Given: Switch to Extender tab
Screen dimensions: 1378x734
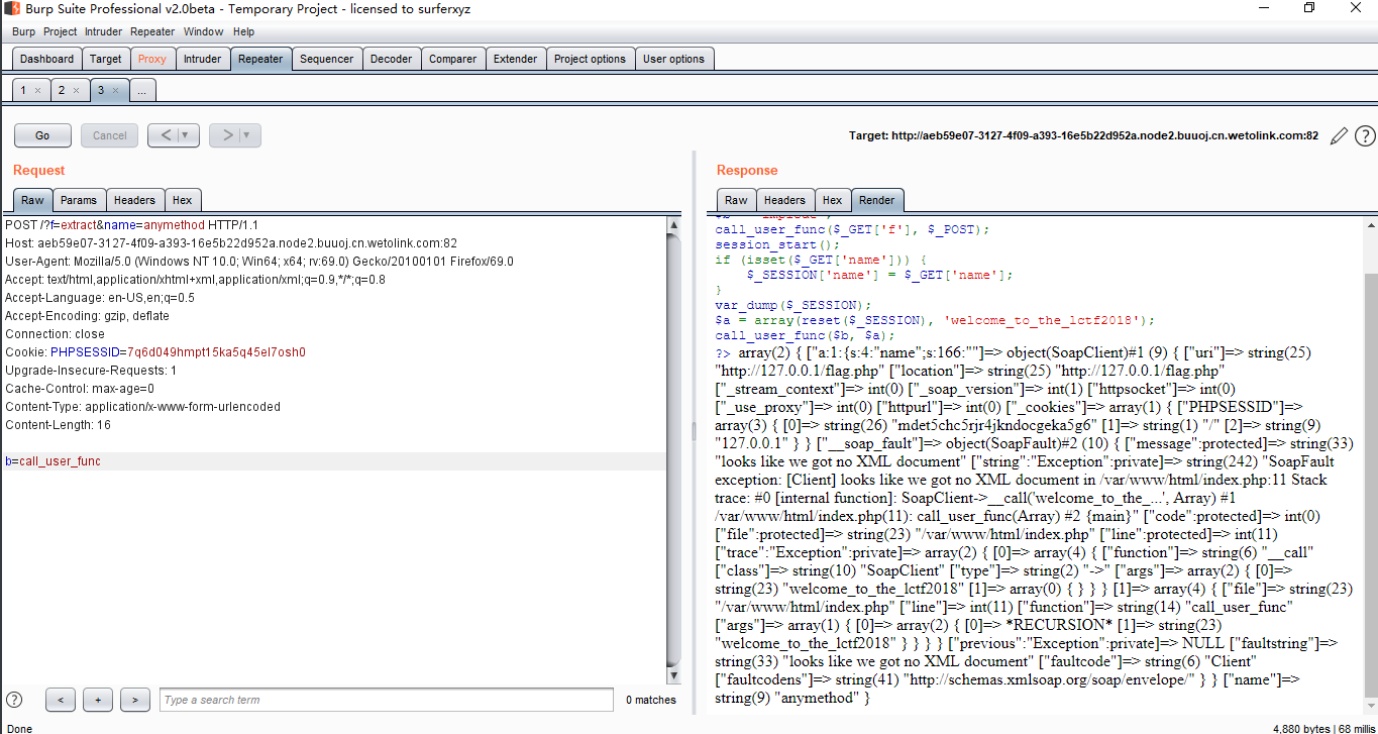Looking at the screenshot, I should (515, 59).
